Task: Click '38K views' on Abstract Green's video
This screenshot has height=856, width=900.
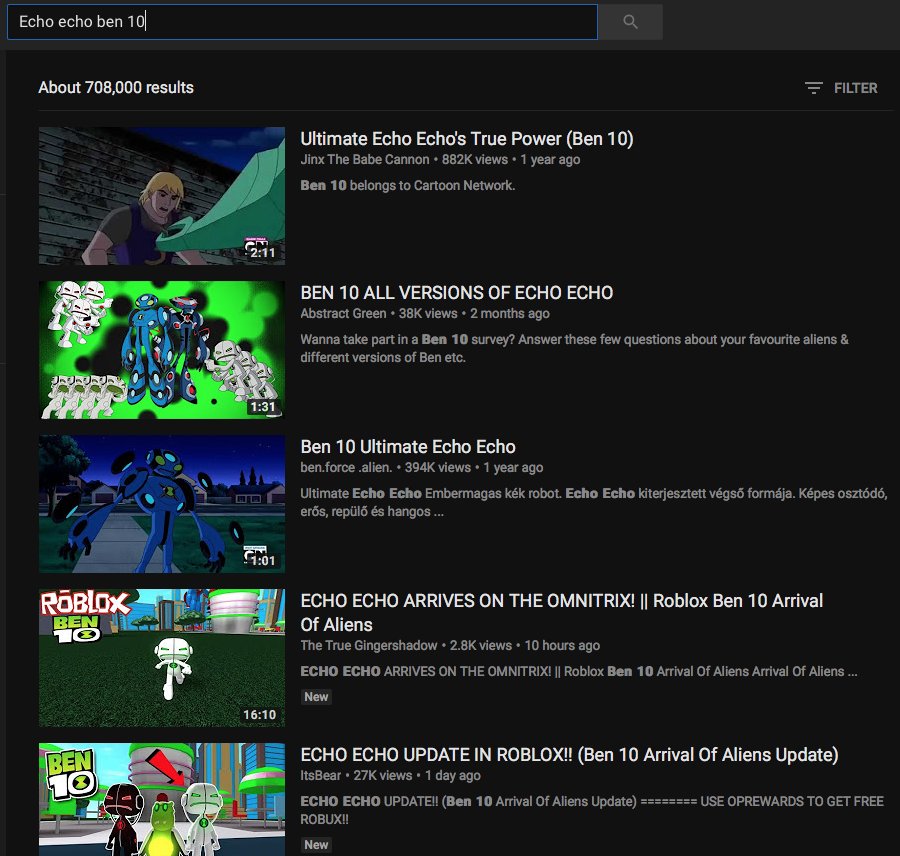Action: [x=428, y=313]
